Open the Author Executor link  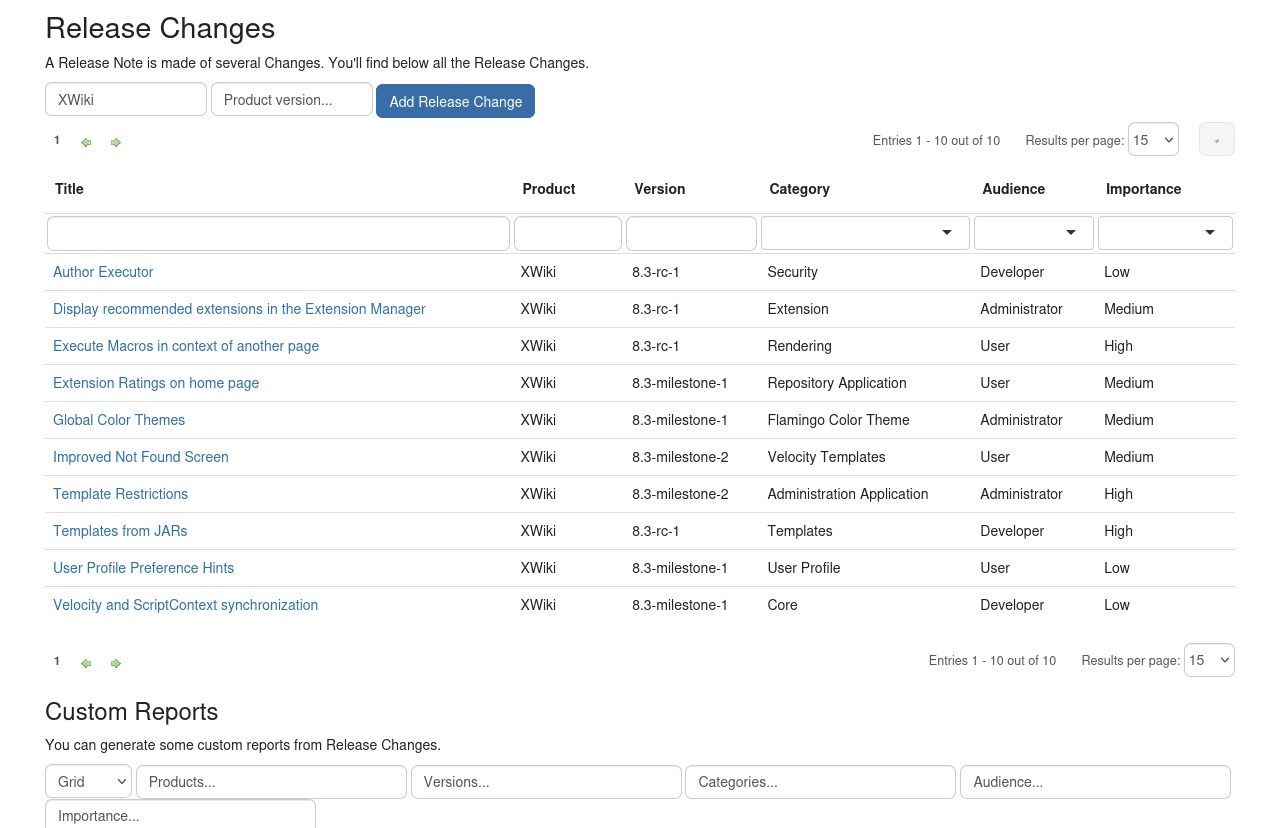click(x=103, y=272)
